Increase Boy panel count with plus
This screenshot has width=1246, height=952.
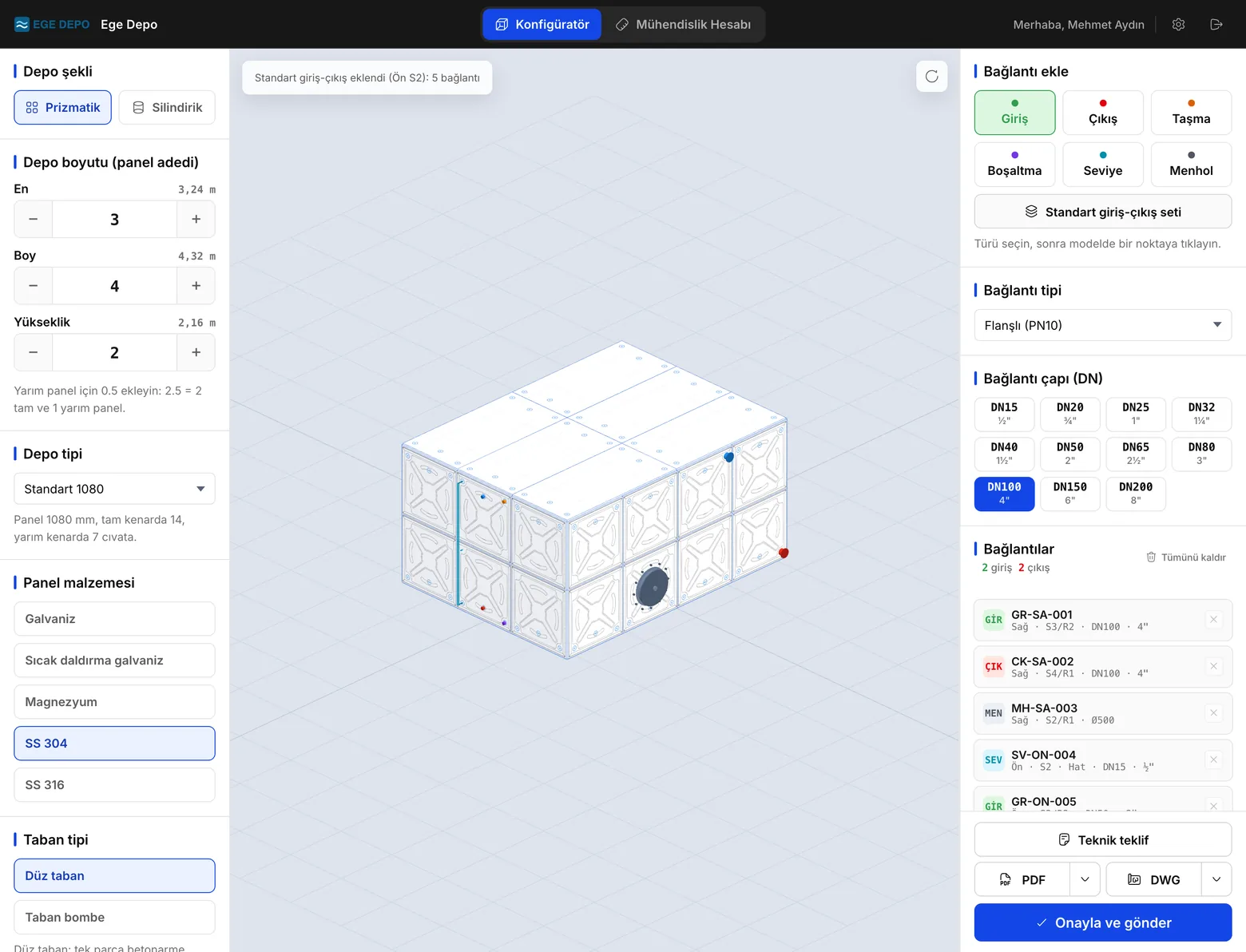(x=196, y=286)
